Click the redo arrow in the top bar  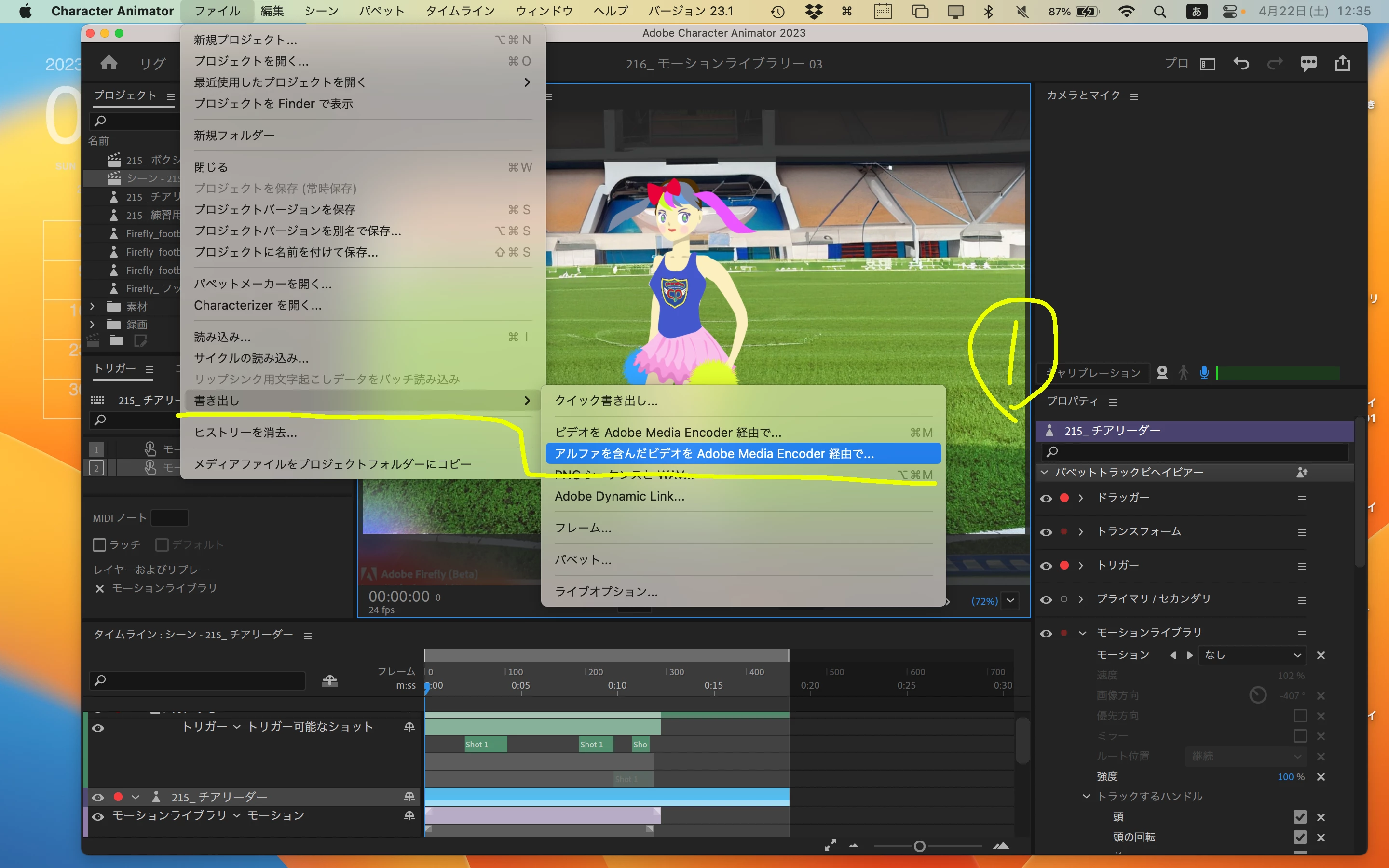1275,63
